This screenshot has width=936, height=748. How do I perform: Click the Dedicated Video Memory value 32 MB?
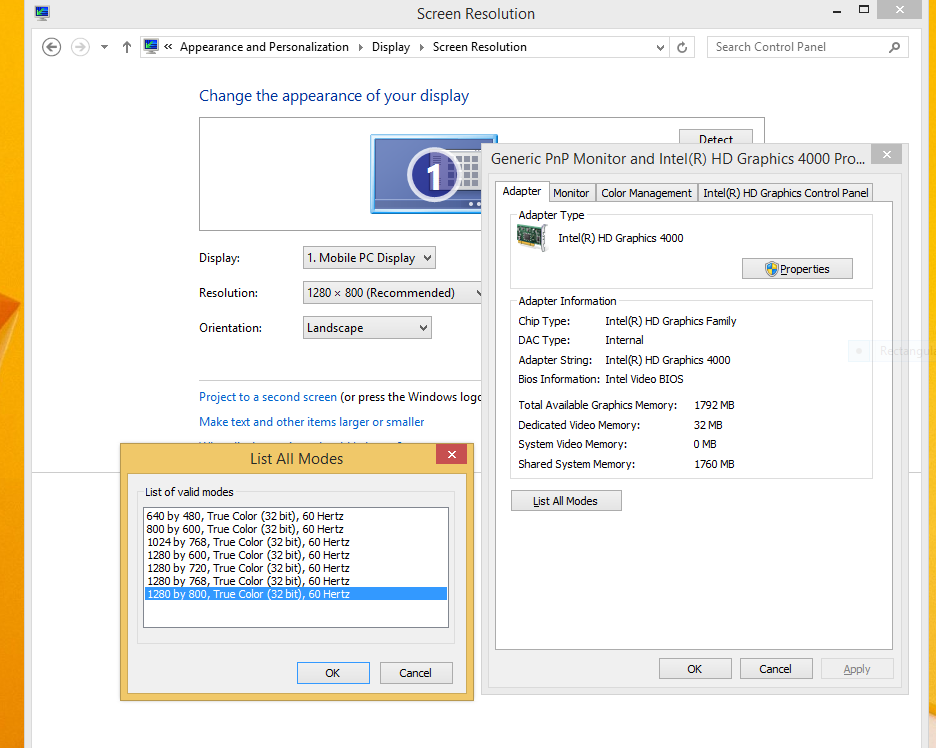coord(708,425)
